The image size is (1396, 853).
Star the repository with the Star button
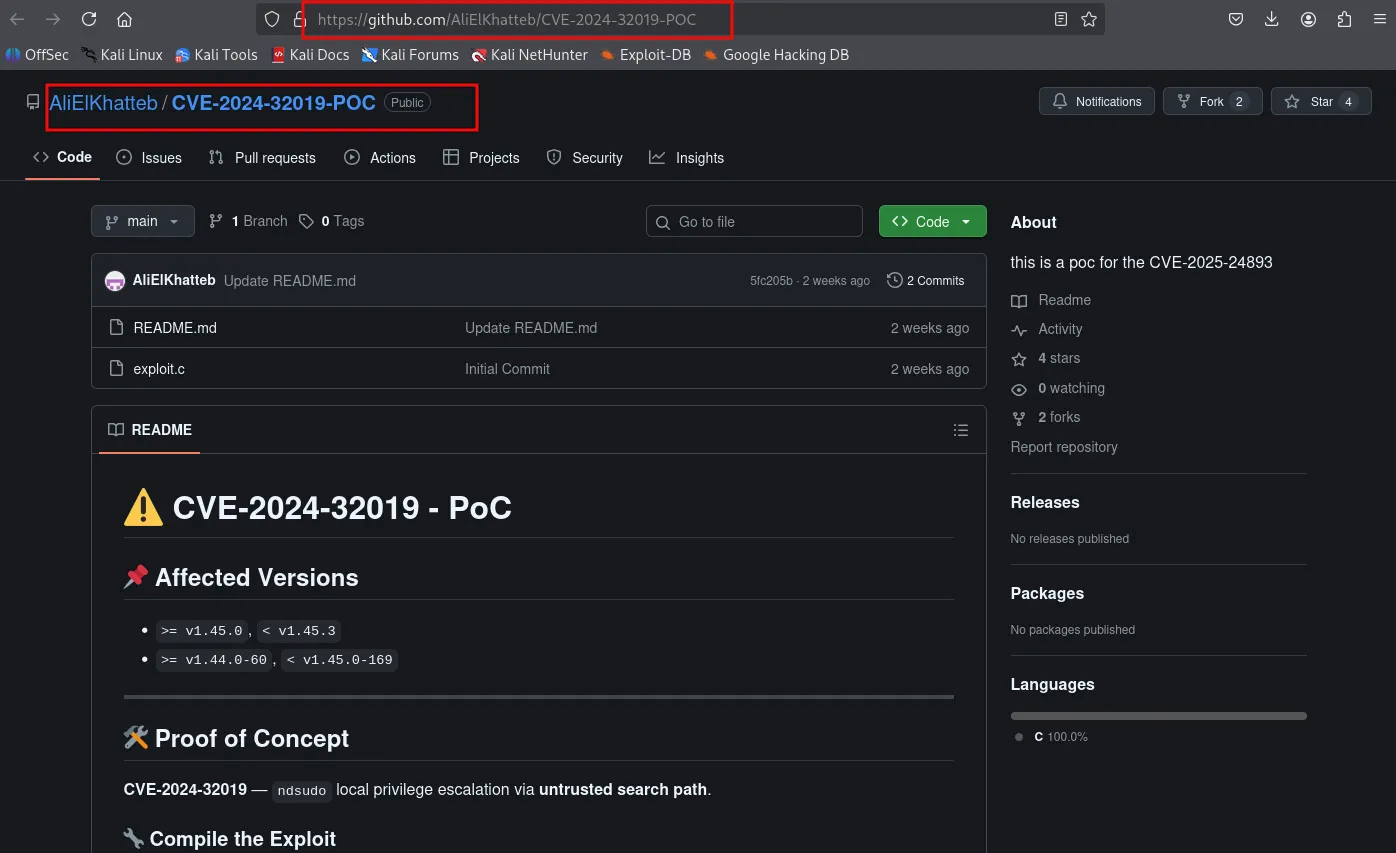tap(1321, 102)
